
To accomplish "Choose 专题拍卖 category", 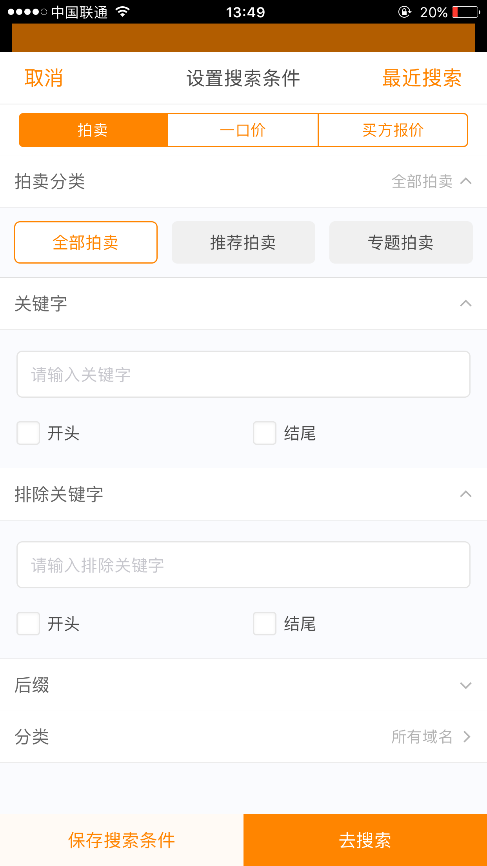I will 401,242.
